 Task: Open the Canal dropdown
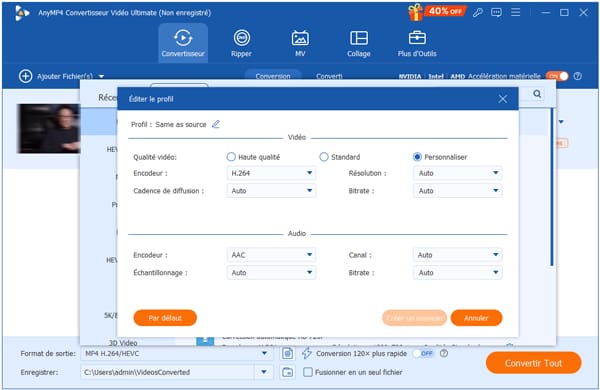tap(458, 255)
